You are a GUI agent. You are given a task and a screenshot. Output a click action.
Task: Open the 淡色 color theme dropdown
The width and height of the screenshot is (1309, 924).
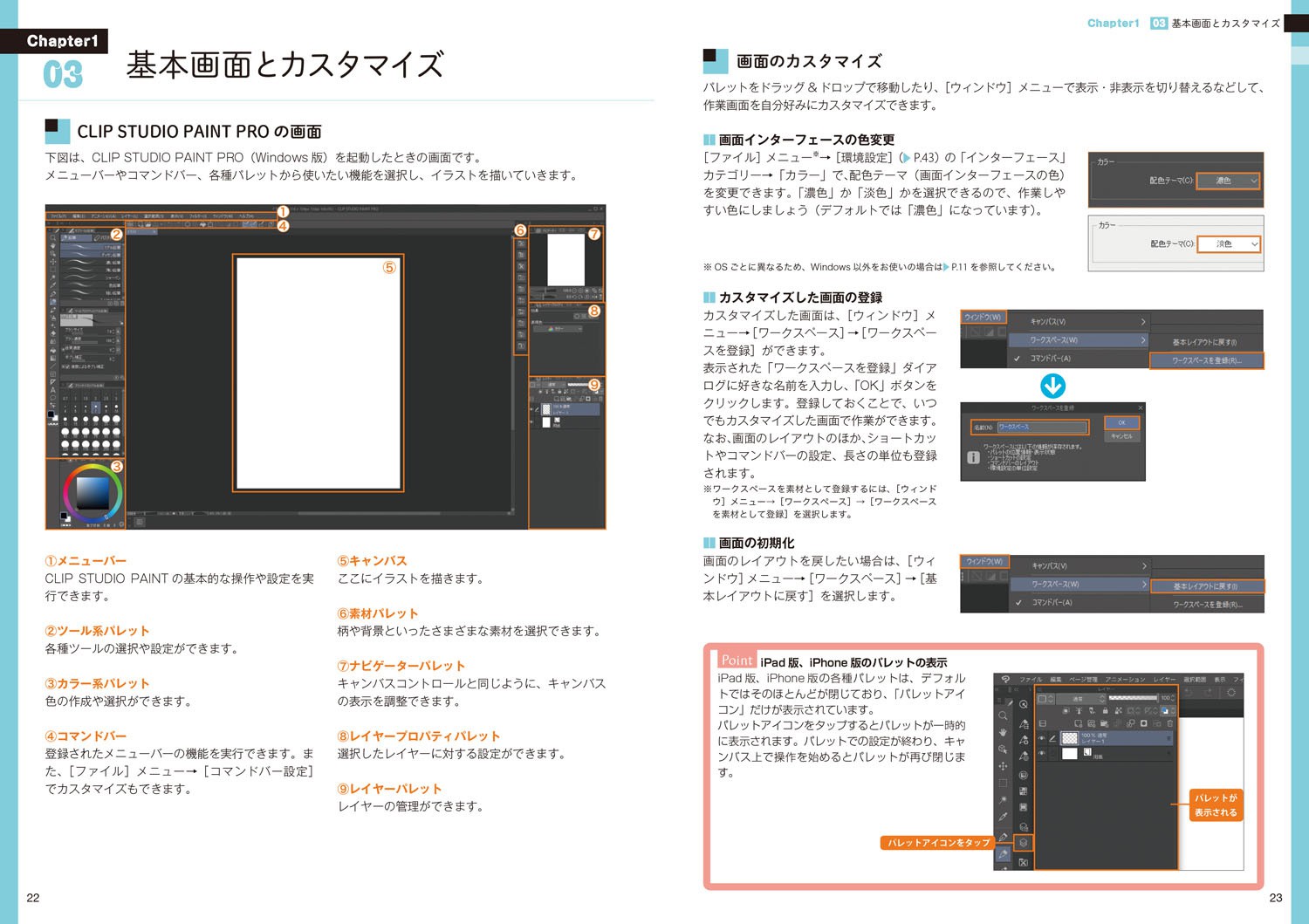[x=1229, y=244]
